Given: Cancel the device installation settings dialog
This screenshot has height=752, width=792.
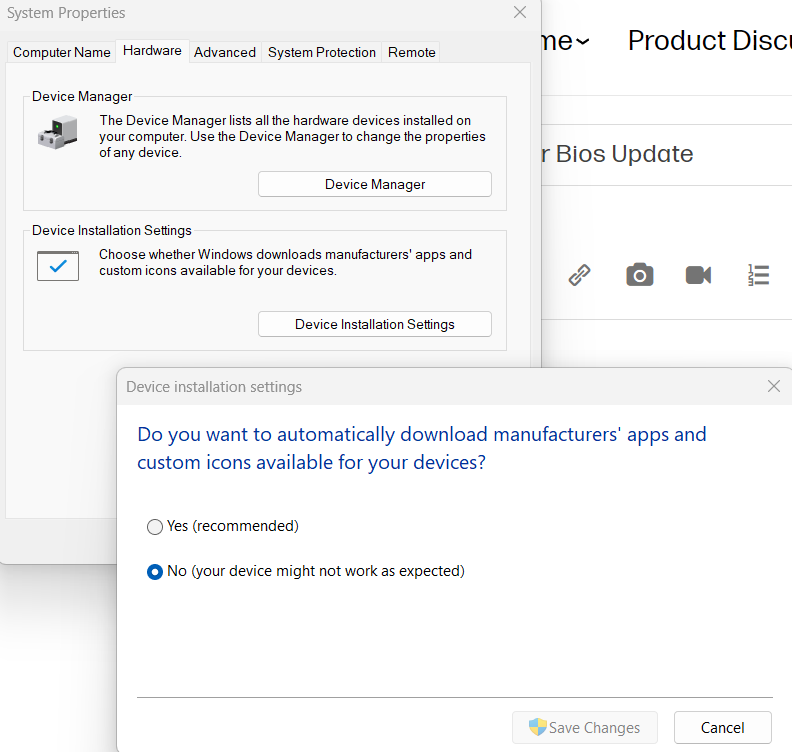Looking at the screenshot, I should point(723,728).
